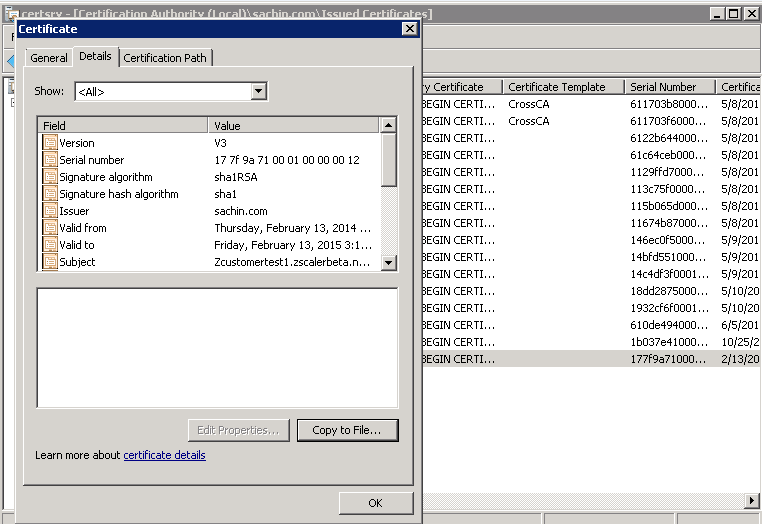Click the Version field icon

coord(50,143)
